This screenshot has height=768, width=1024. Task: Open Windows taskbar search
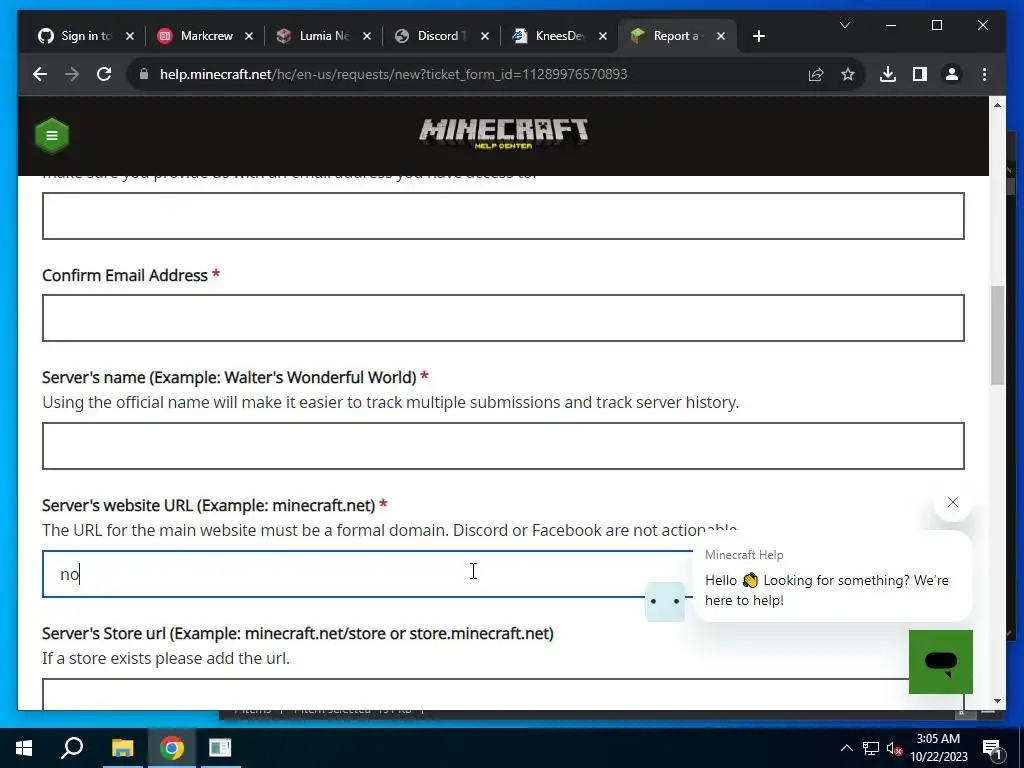(x=72, y=748)
